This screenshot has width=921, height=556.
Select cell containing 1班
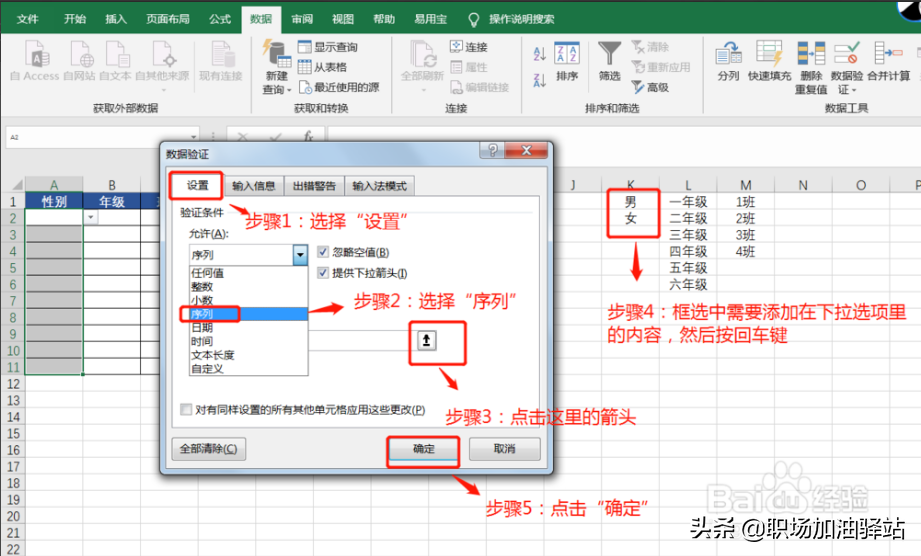click(745, 201)
